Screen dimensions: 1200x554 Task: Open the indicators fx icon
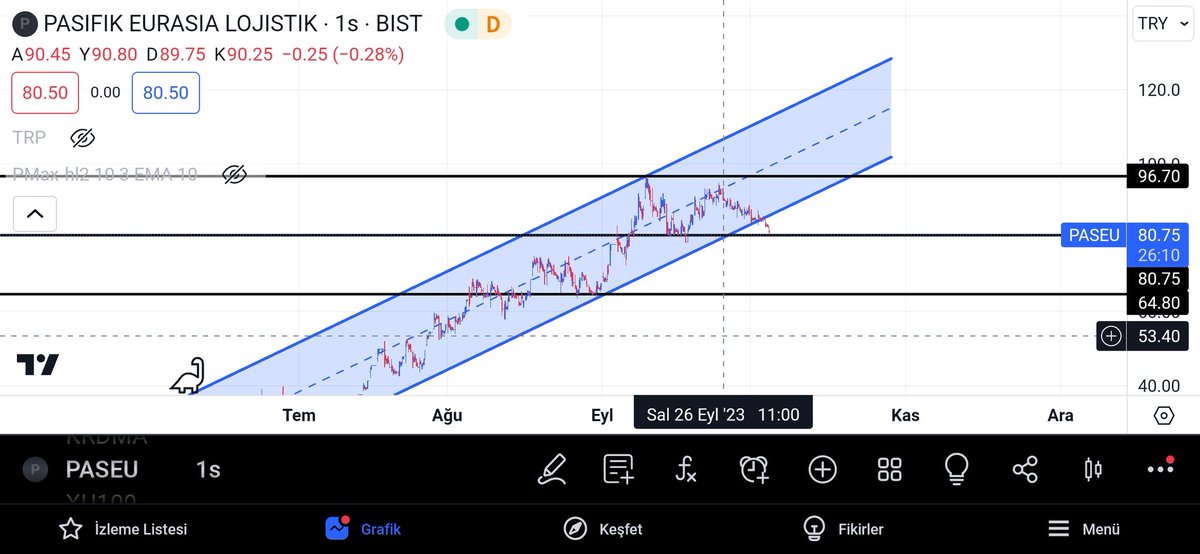[686, 469]
